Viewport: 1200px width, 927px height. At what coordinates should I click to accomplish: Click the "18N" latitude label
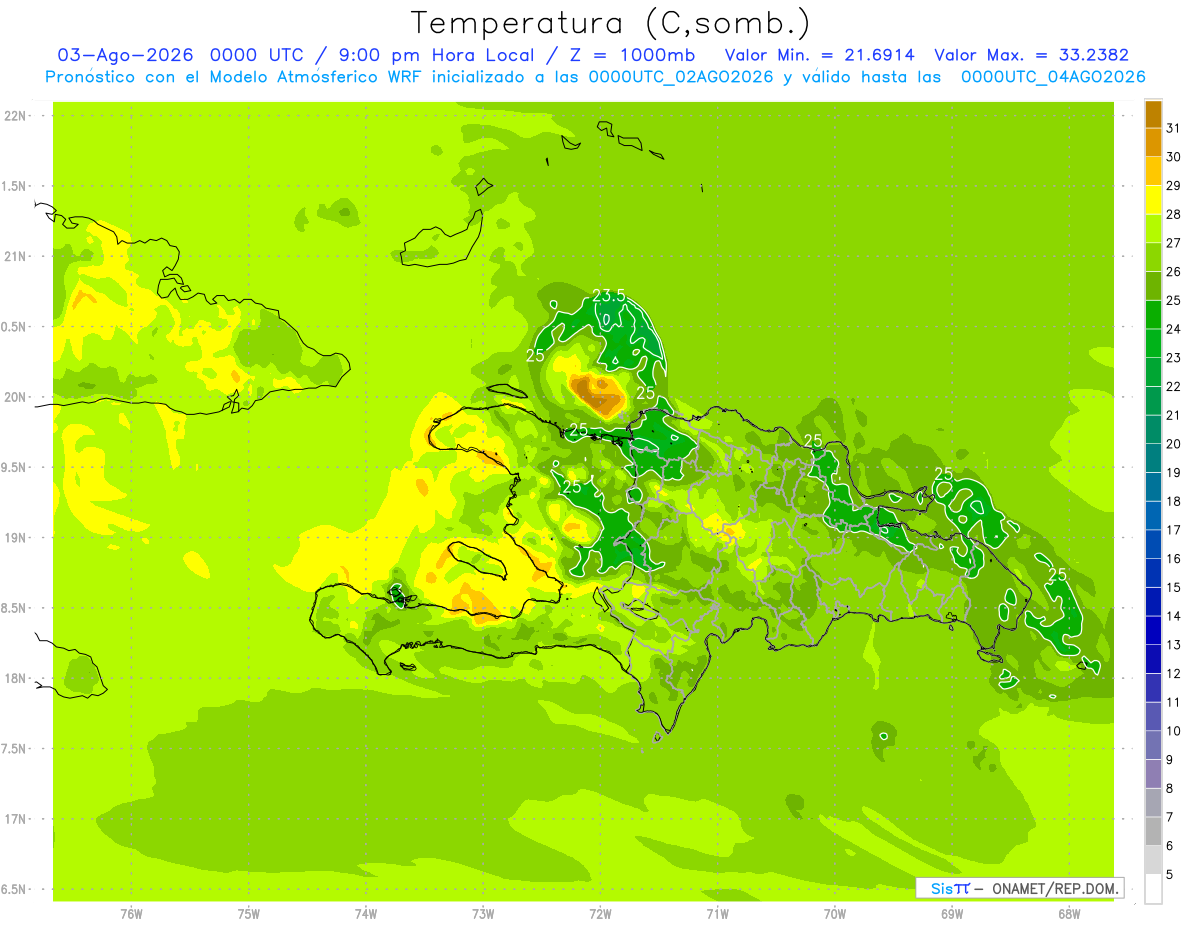pyautogui.click(x=14, y=679)
